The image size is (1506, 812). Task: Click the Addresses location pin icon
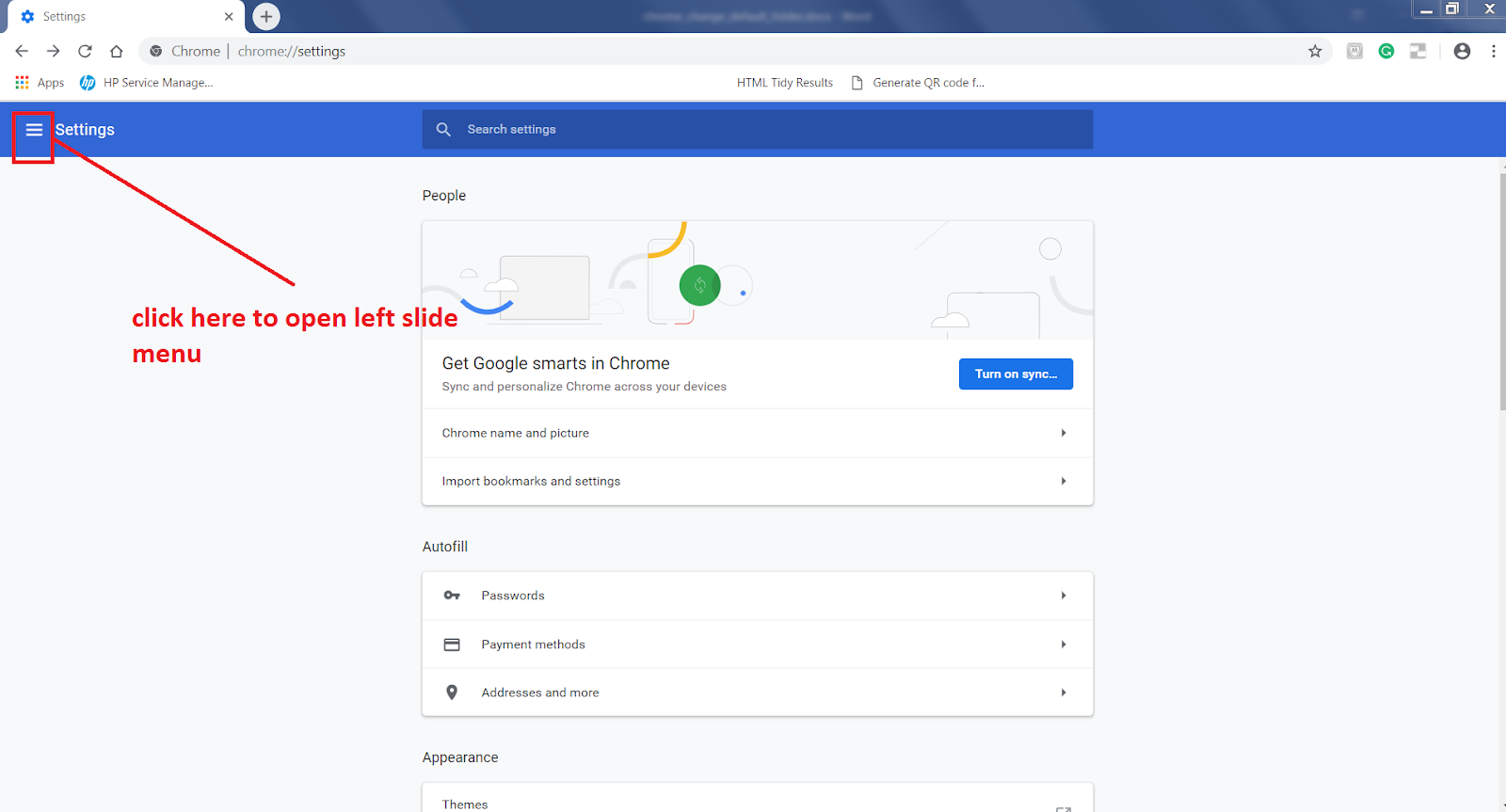pyautogui.click(x=452, y=693)
